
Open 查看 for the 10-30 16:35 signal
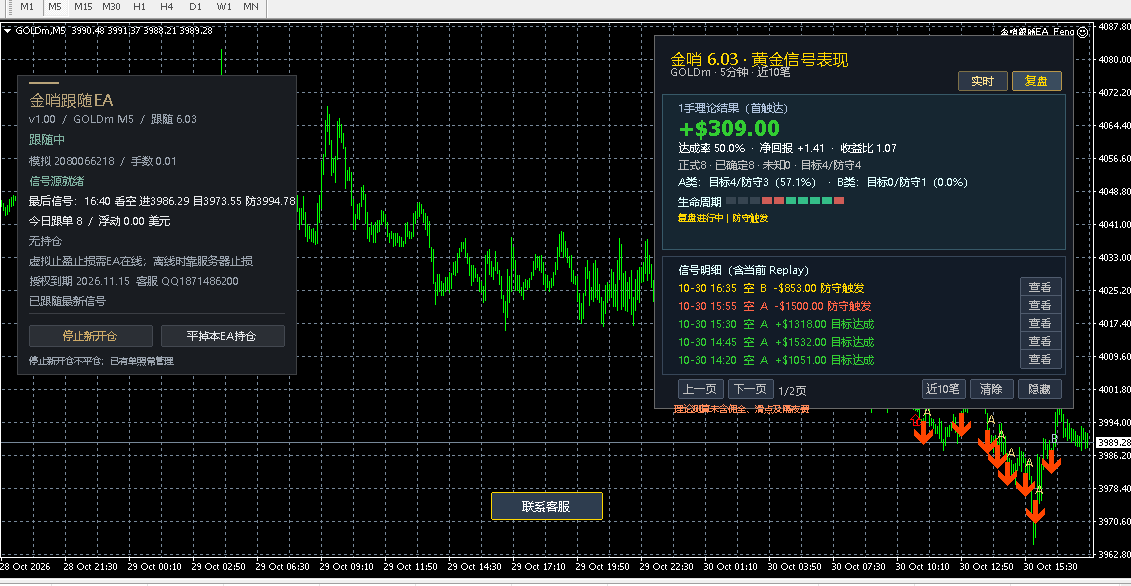[1040, 287]
